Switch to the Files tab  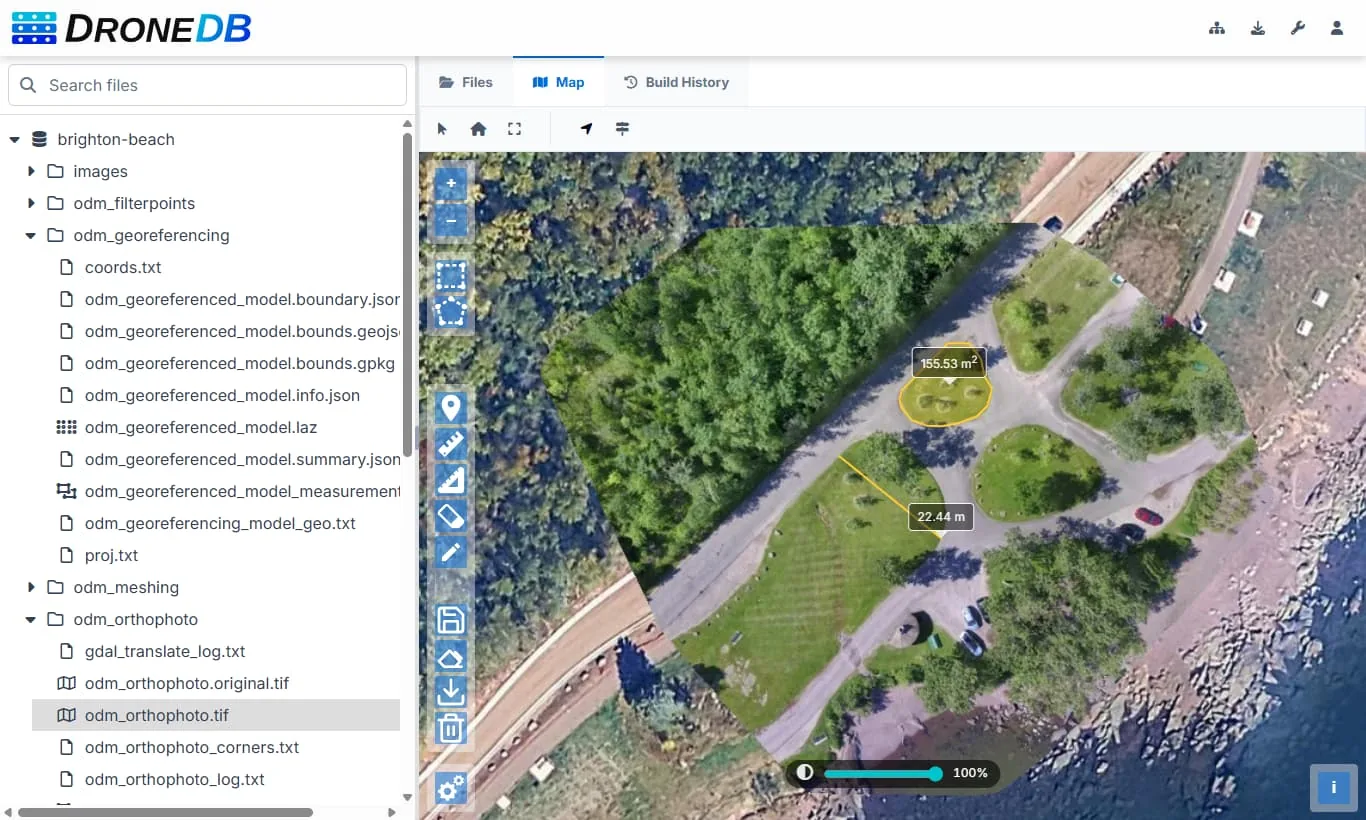coord(466,82)
